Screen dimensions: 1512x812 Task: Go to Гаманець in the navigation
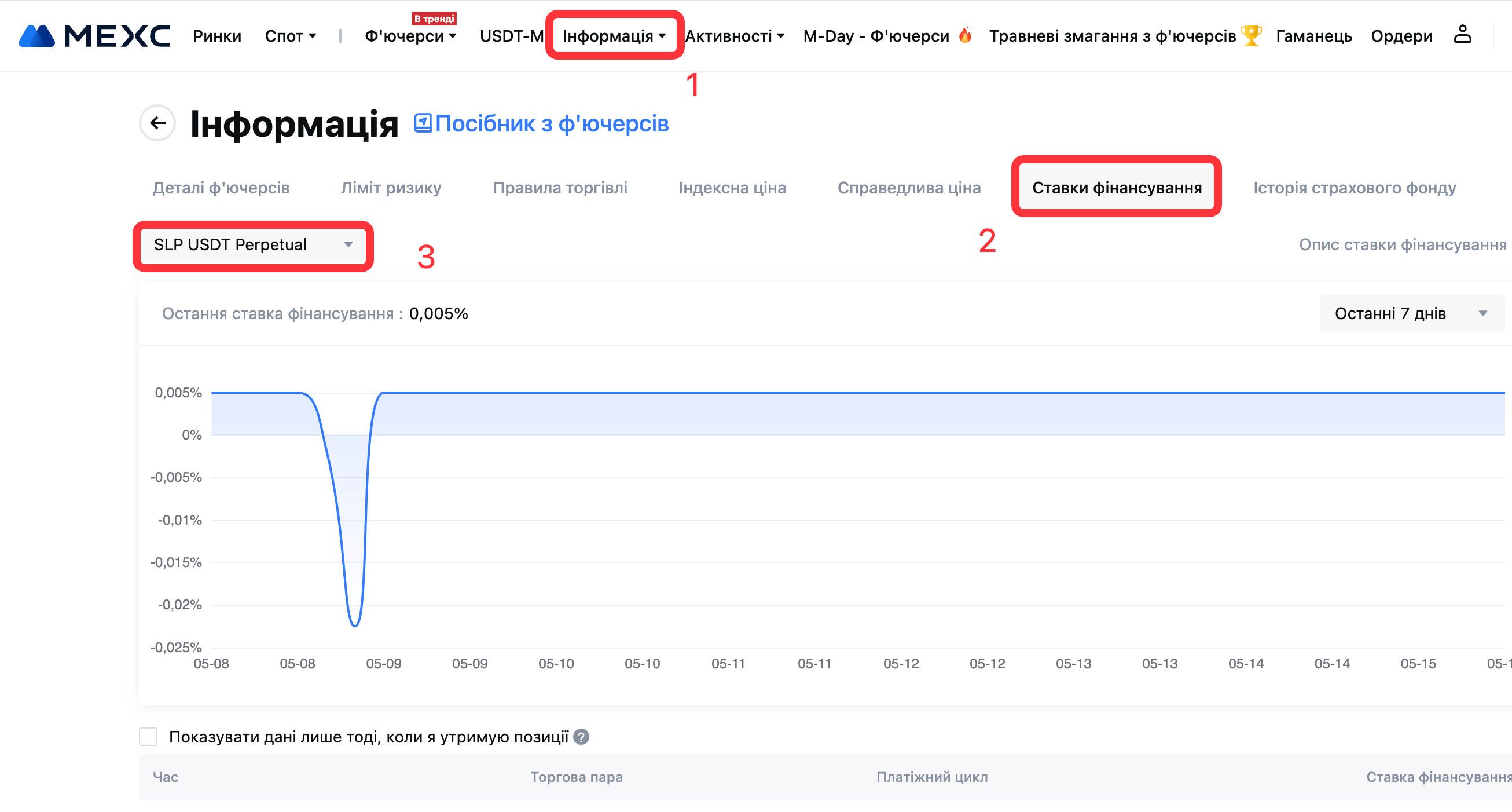pos(1313,36)
